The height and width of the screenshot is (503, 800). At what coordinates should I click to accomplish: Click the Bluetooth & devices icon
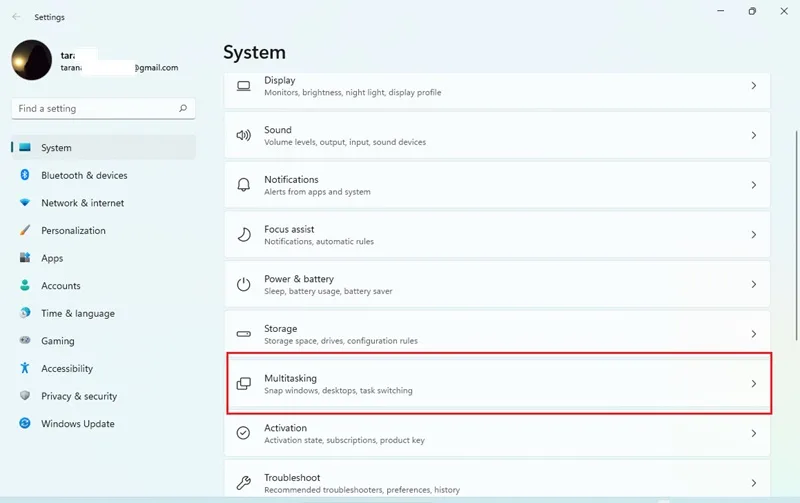tap(24, 175)
